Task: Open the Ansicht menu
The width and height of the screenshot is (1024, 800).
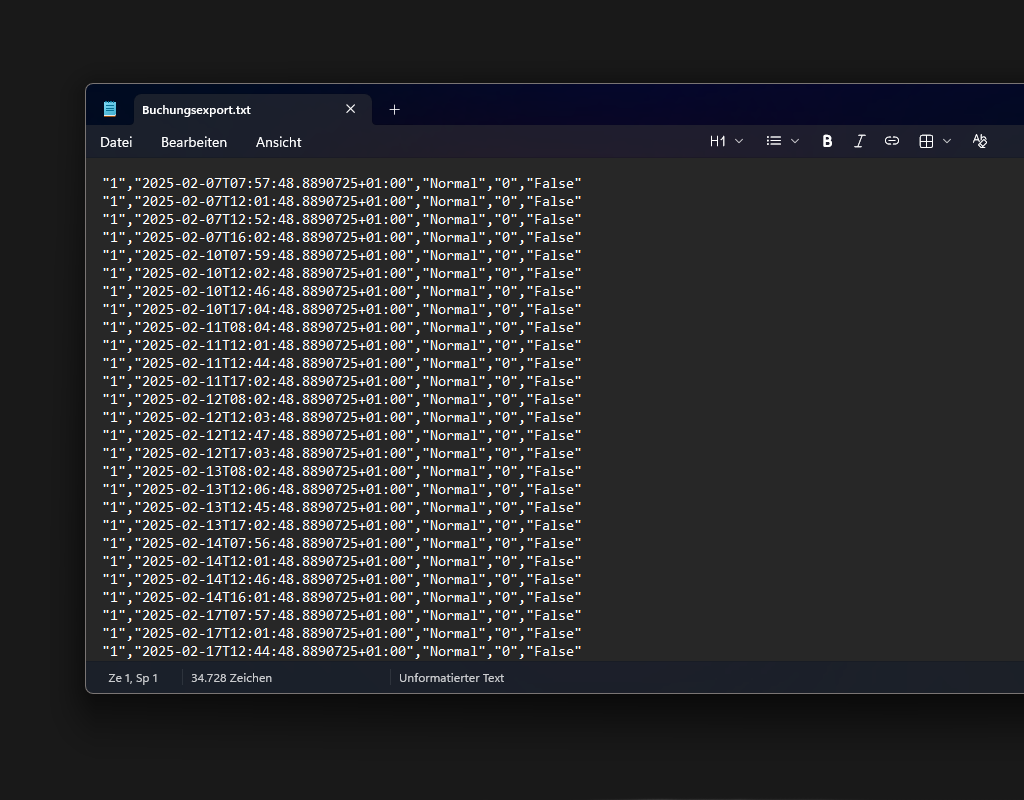Action: (x=278, y=142)
